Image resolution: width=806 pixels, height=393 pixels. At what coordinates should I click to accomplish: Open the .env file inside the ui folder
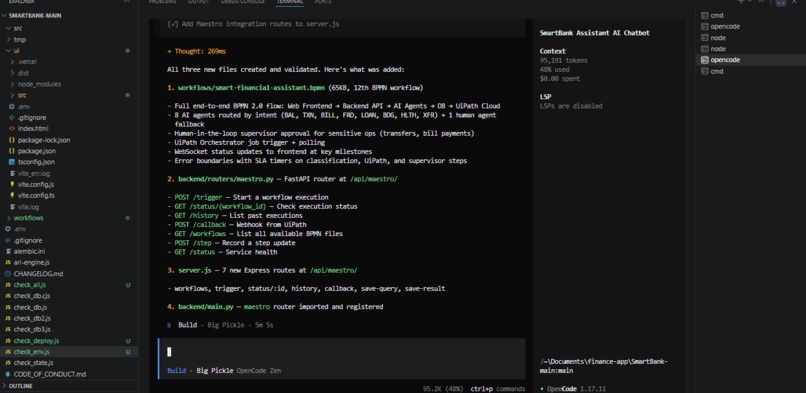tap(24, 106)
